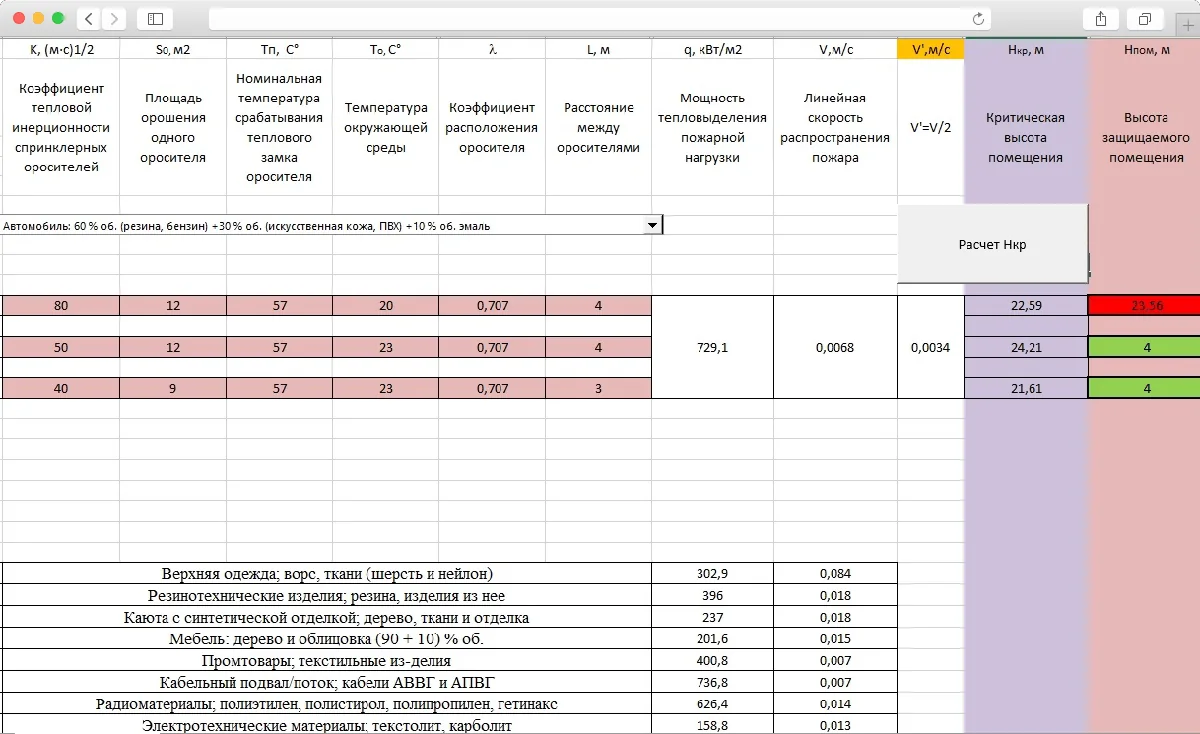The image size is (1200, 734).
Task: Select the speed value 0,015 for Мебель
Action: click(835, 638)
